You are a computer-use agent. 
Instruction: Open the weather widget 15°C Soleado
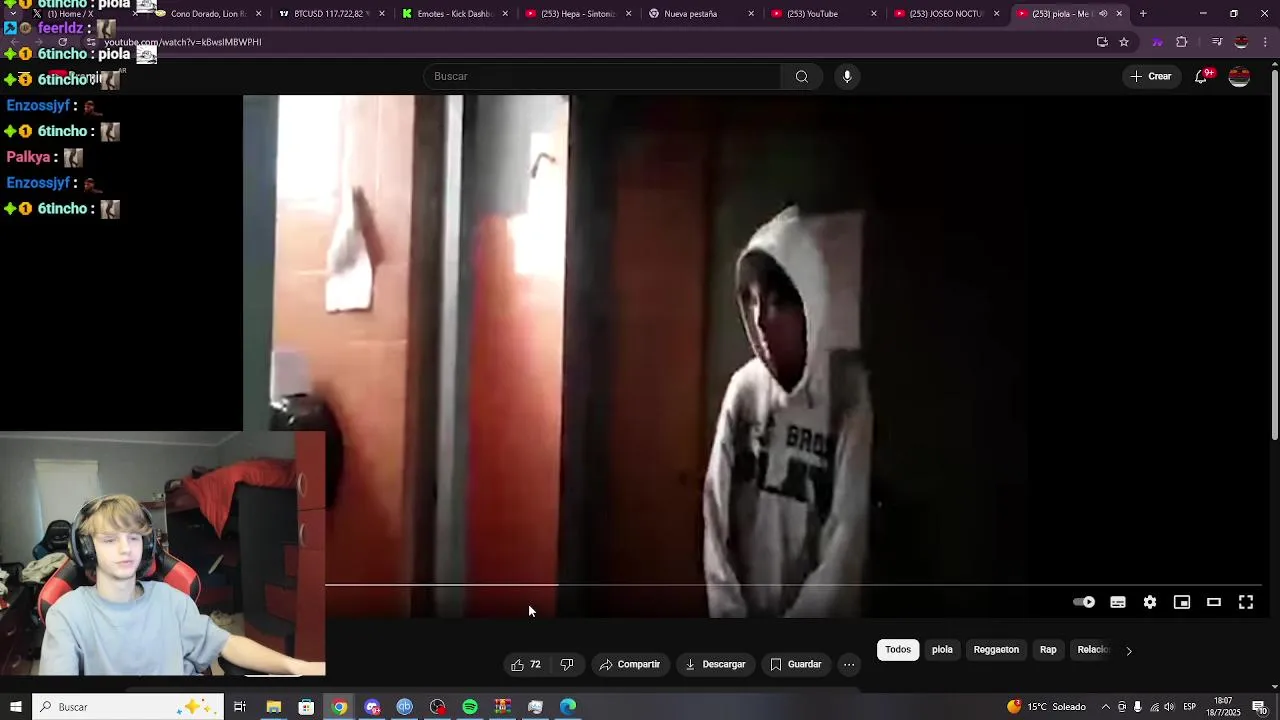1046,707
